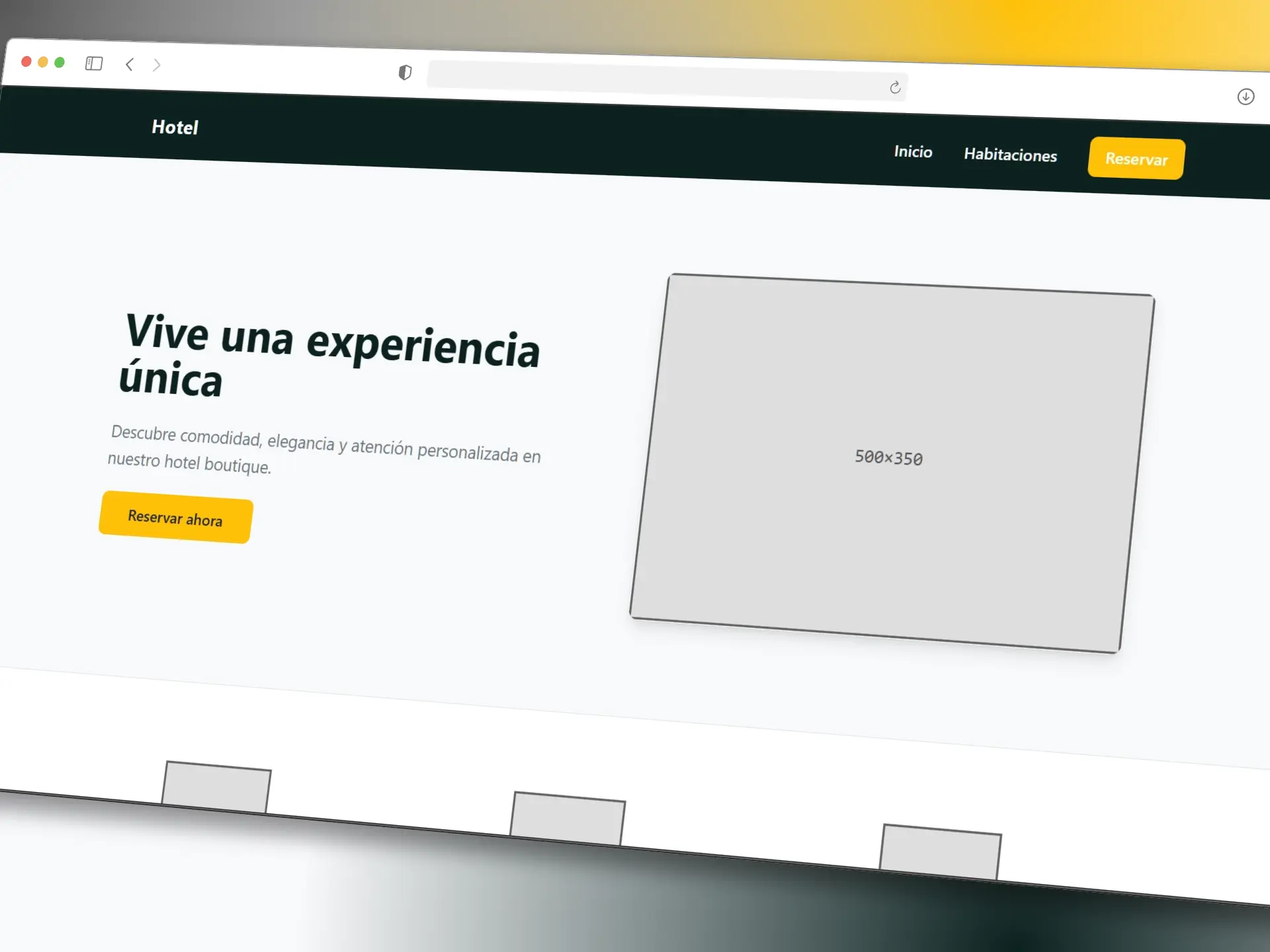The height and width of the screenshot is (952, 1270).
Task: Click the yellow minimize traffic light button
Action: point(42,61)
